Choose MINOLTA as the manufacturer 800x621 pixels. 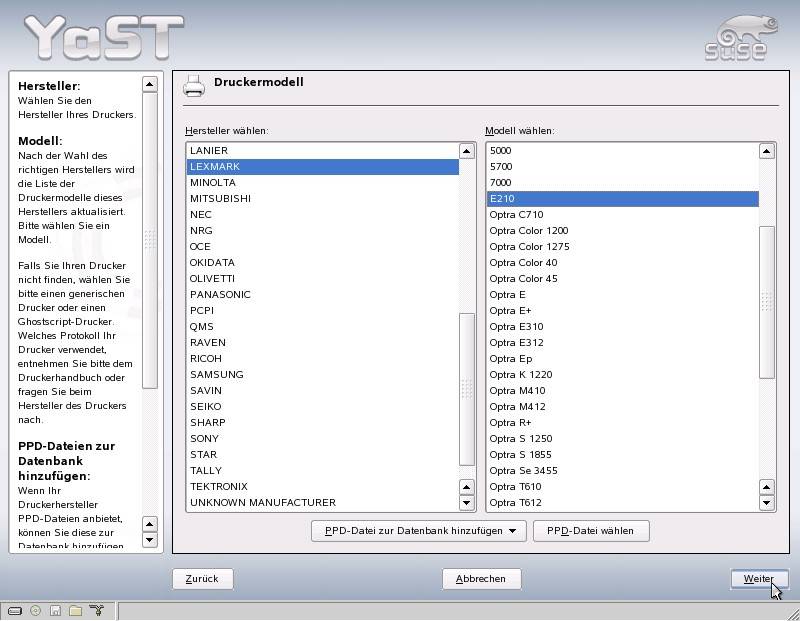[x=322, y=183]
